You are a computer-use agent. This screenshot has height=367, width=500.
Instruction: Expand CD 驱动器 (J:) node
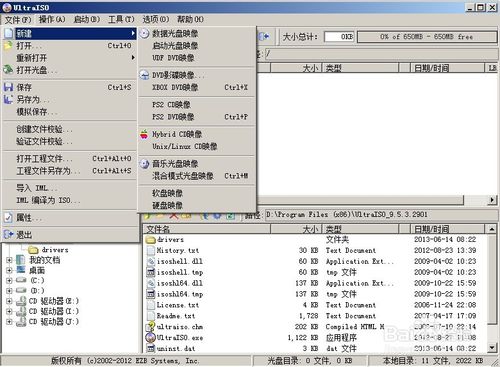[9, 322]
